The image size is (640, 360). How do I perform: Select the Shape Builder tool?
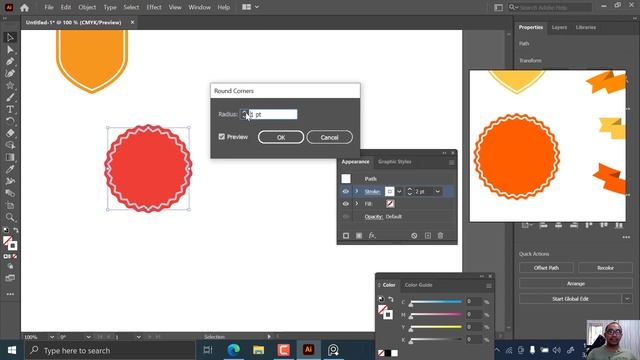pos(10,145)
